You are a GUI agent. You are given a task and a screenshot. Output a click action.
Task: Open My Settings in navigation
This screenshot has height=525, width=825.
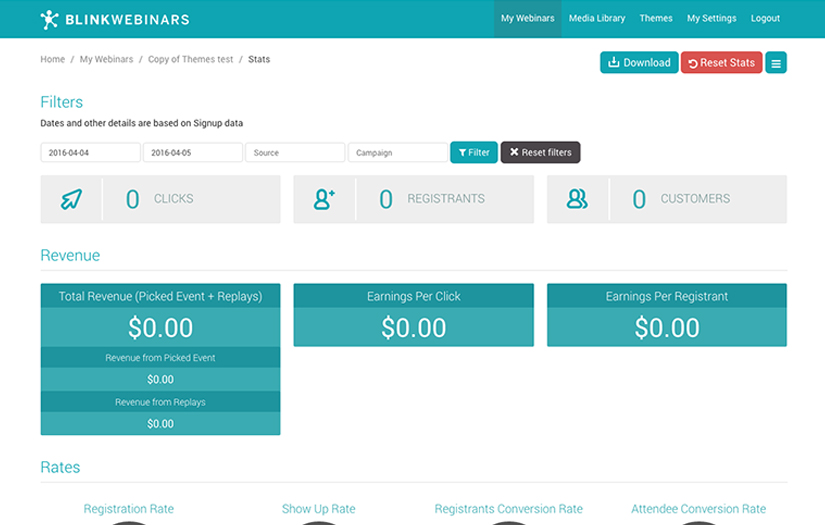pyautogui.click(x=711, y=18)
